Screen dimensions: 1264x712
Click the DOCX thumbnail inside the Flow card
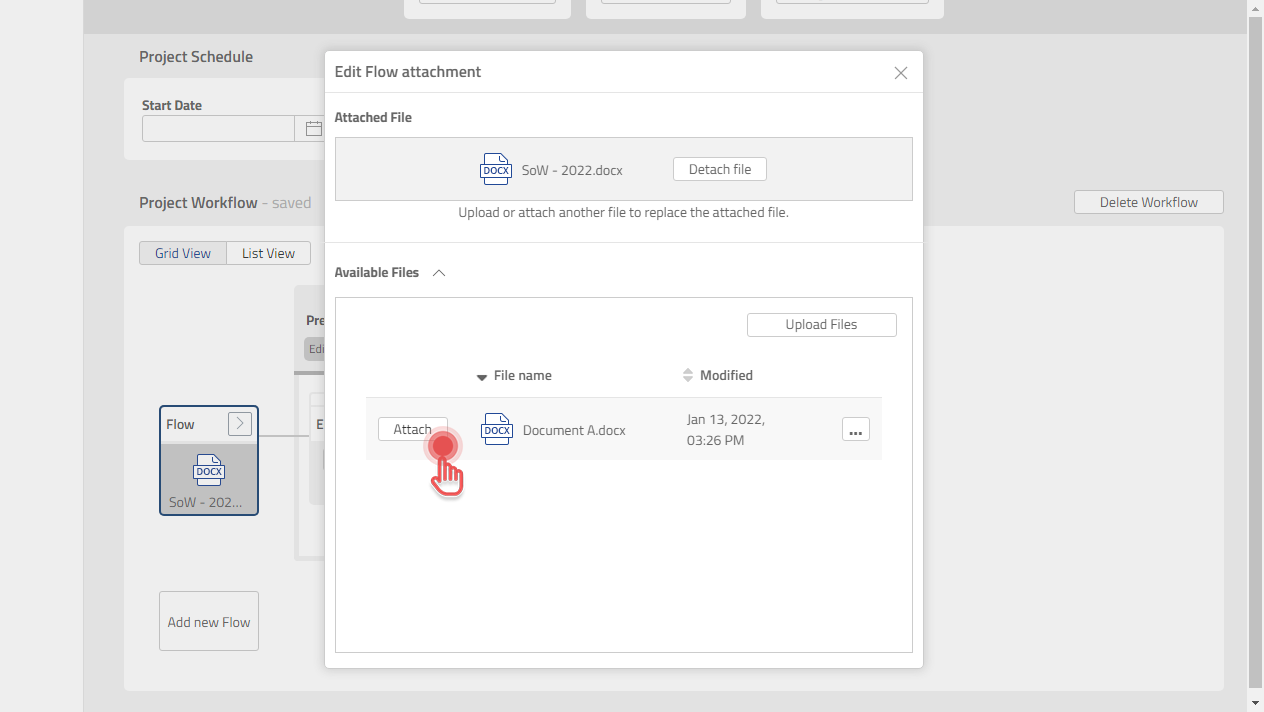[x=208, y=470]
